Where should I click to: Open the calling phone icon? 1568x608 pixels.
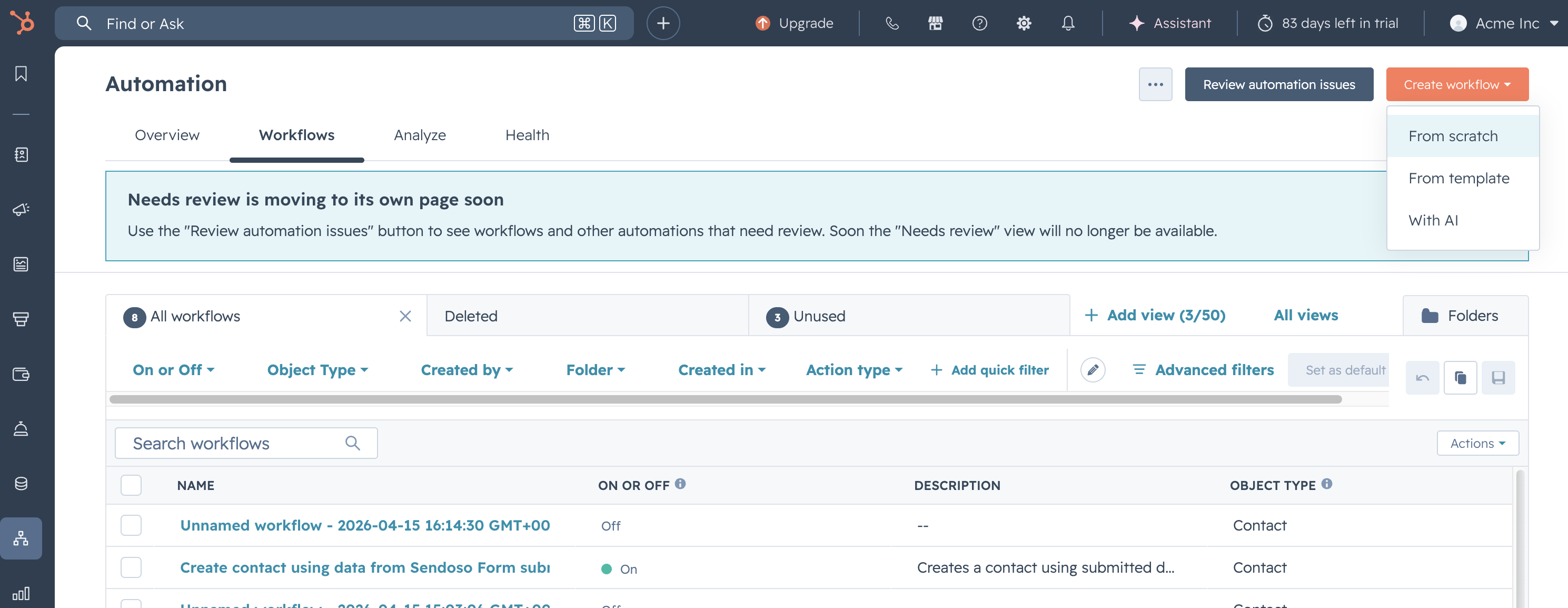[x=892, y=23]
